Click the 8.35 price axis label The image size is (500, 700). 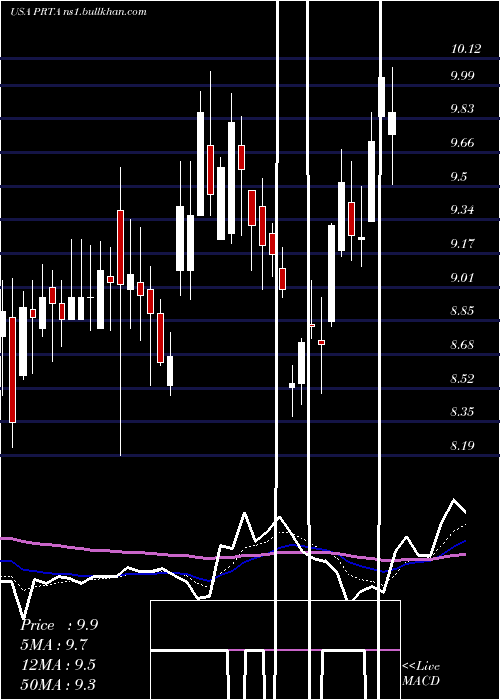click(462, 412)
